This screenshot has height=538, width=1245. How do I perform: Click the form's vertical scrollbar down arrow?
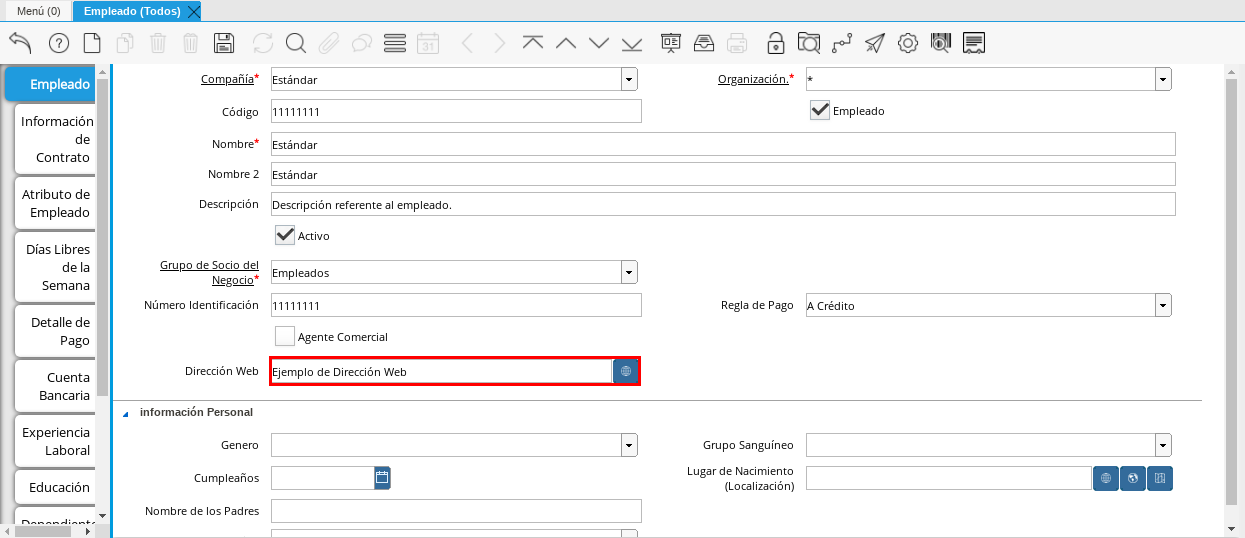(1231, 527)
